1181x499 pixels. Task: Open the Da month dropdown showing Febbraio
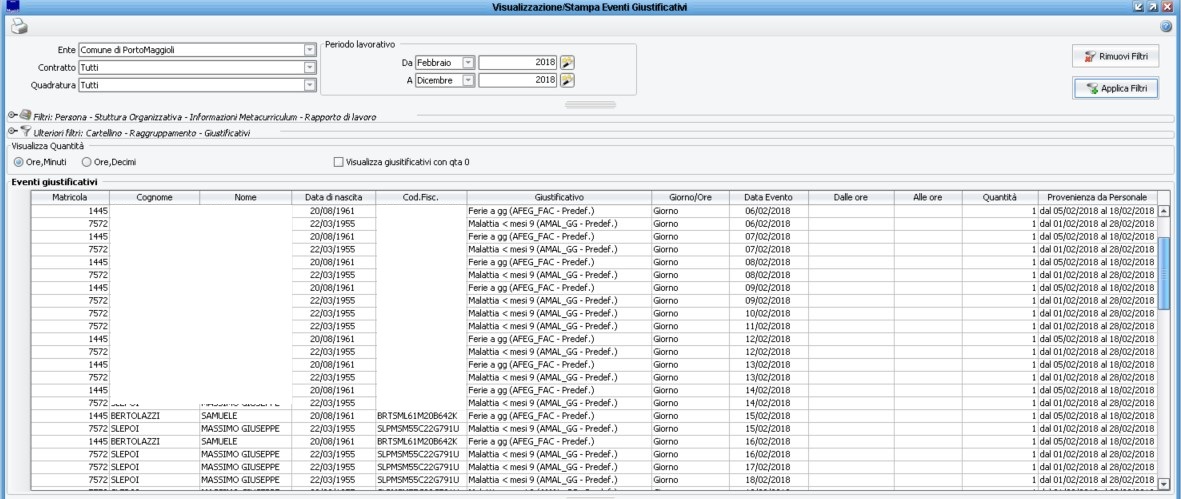point(468,62)
